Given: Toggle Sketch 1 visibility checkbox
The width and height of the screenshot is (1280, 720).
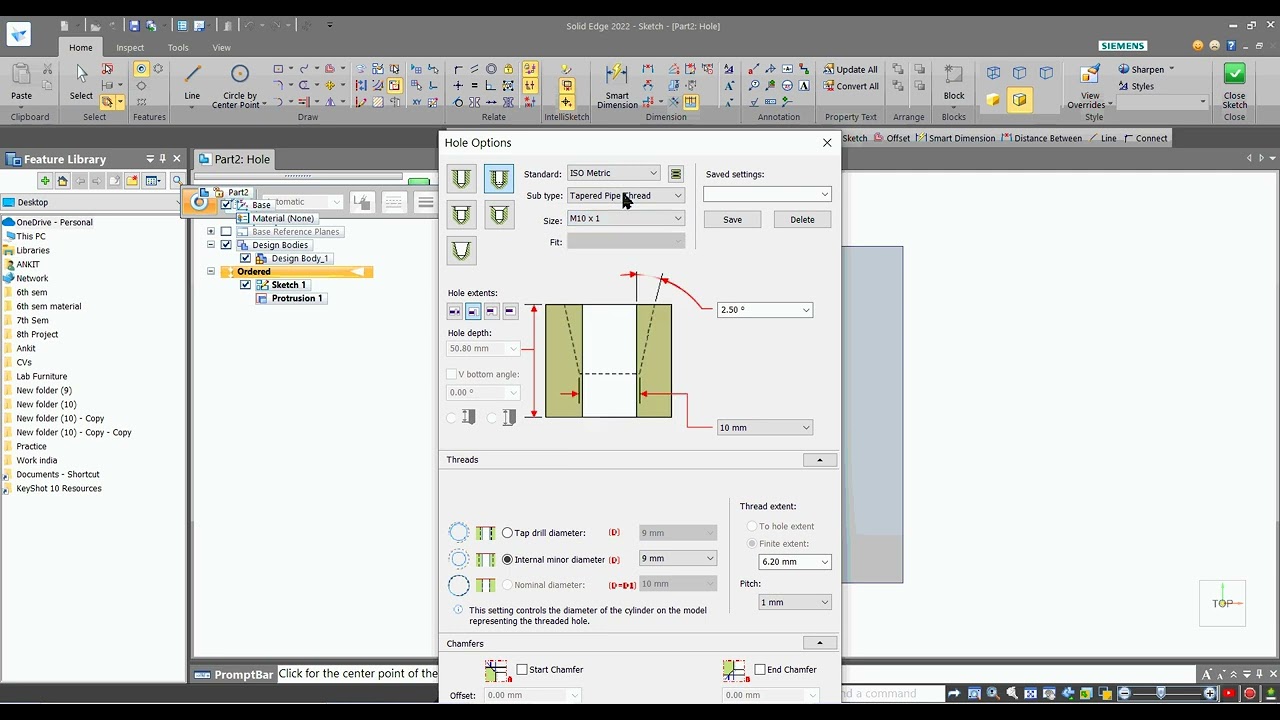Looking at the screenshot, I should tap(245, 285).
